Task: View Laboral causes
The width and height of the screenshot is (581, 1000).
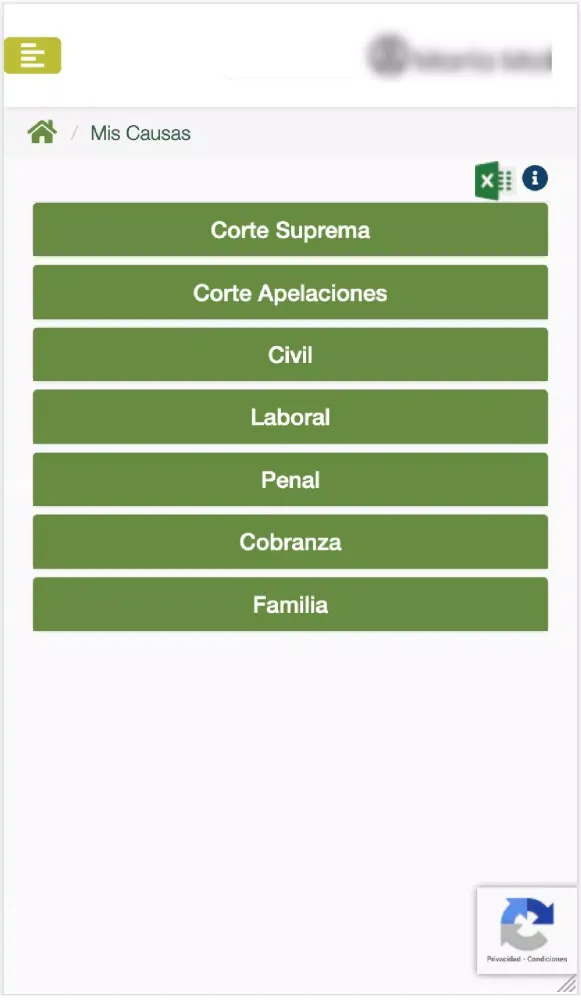Action: (290, 417)
